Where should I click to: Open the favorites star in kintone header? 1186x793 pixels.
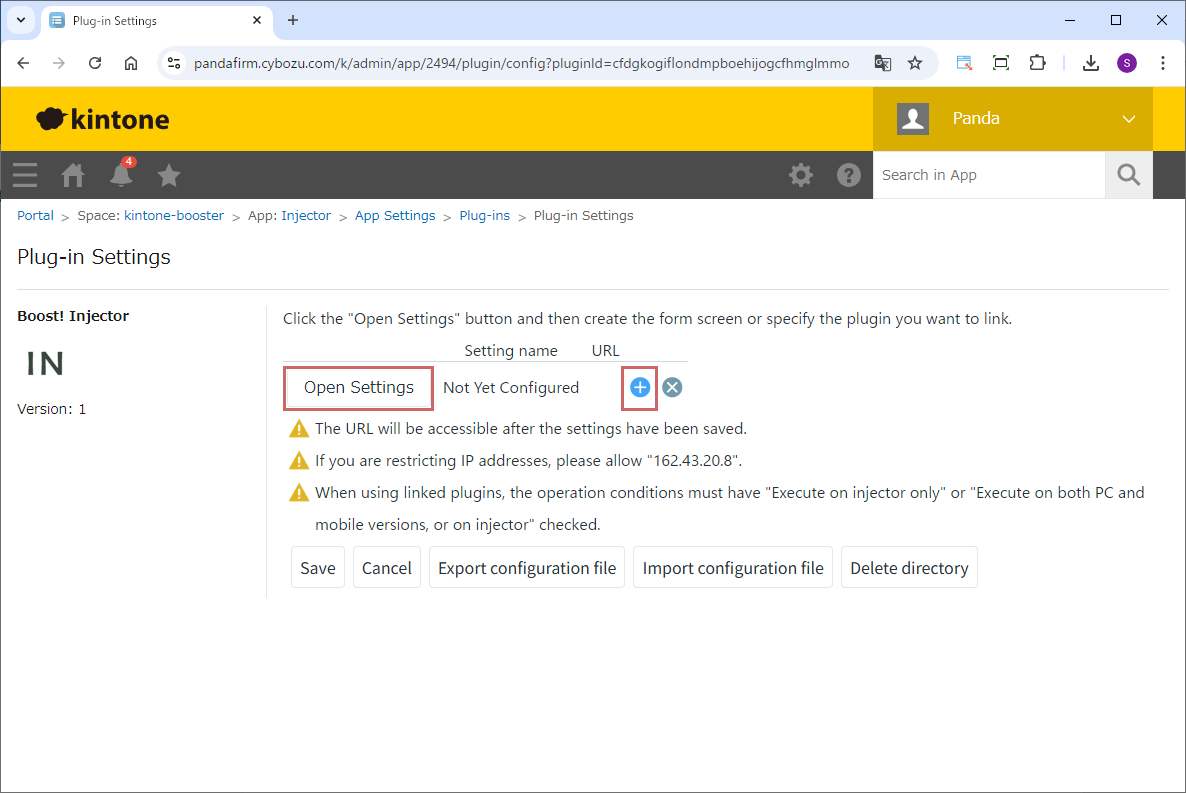coord(169,175)
